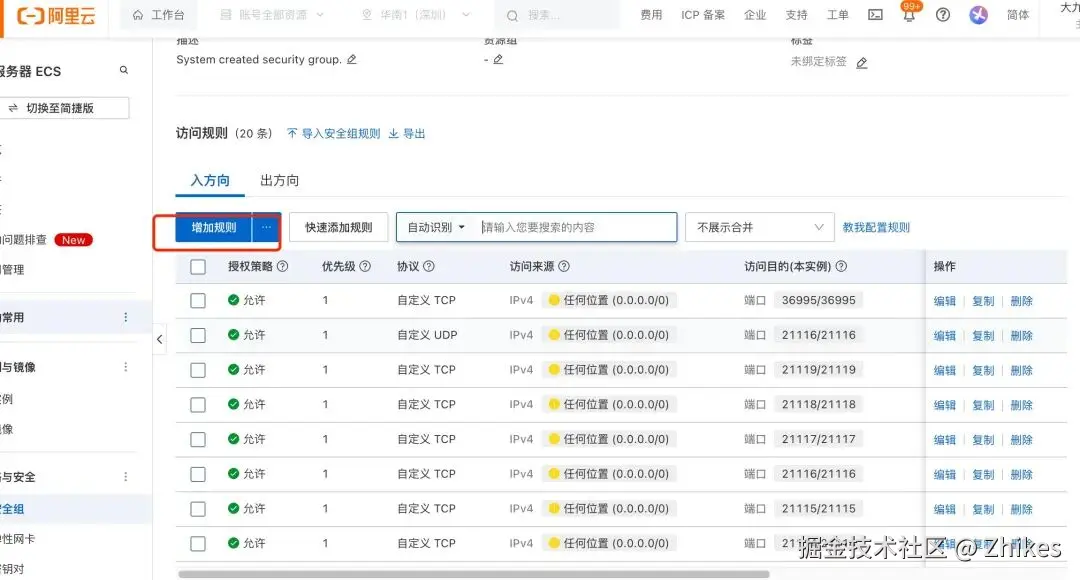
Task: Open the 与安全 section three-dot menu
Action: click(x=125, y=476)
